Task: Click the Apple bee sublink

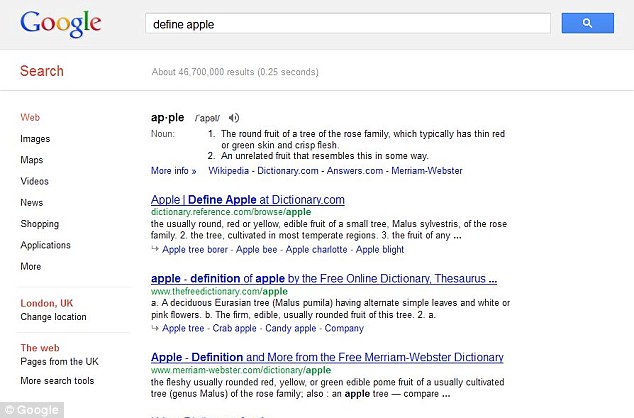Action: tap(256, 249)
